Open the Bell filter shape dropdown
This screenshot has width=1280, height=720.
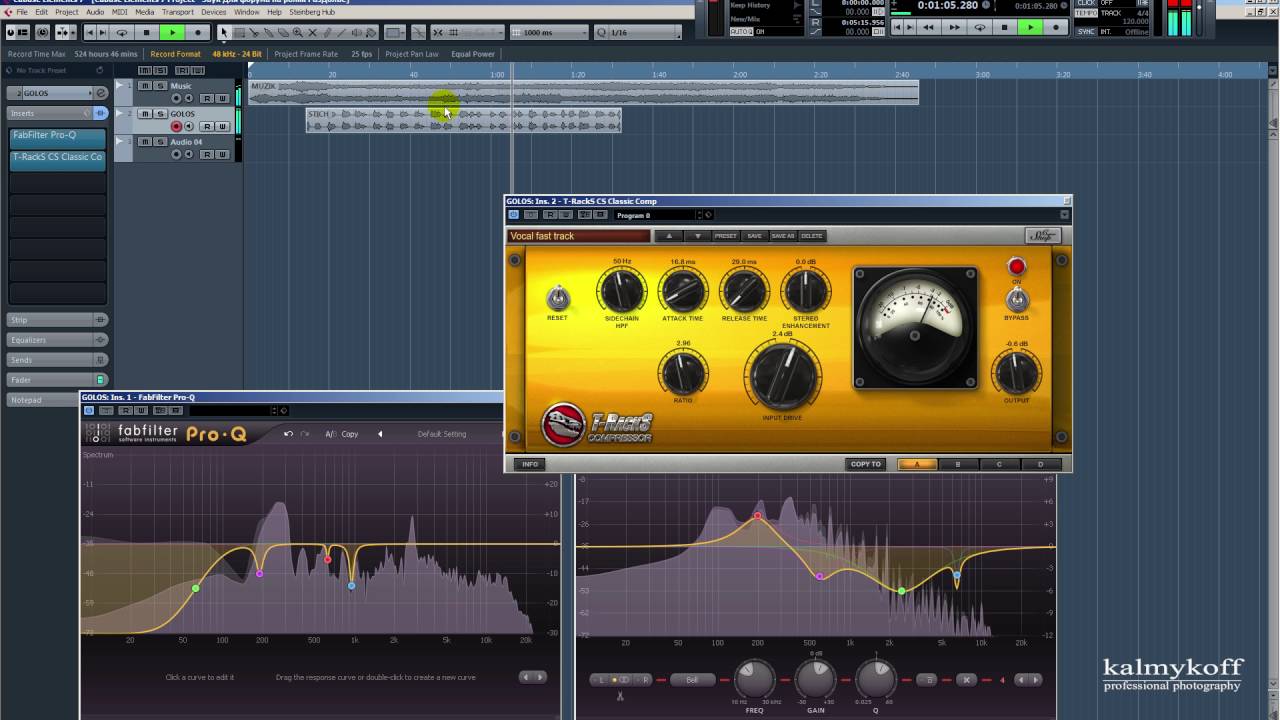pos(692,680)
